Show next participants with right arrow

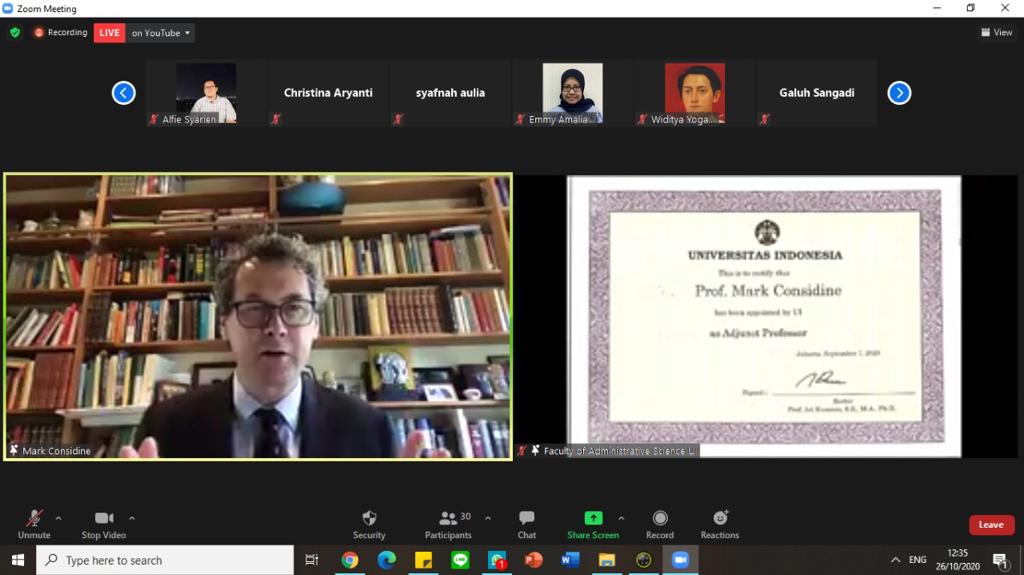(899, 93)
